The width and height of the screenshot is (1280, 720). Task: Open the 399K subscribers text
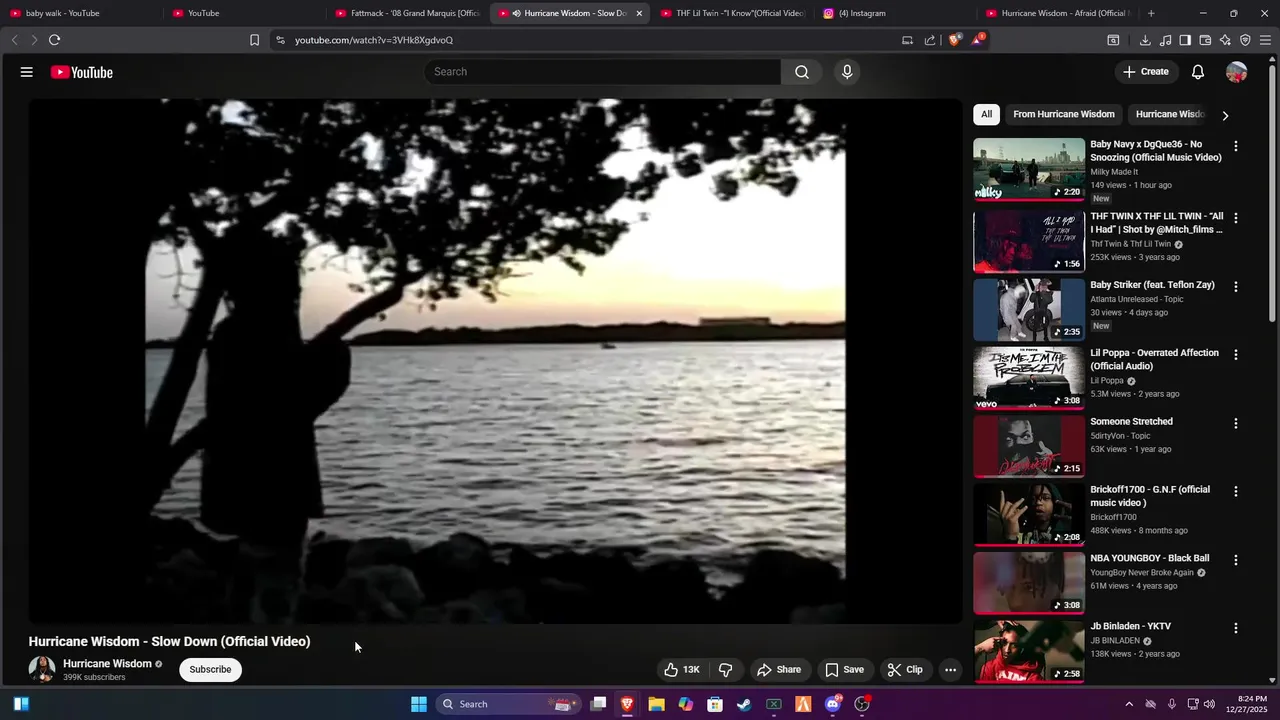pyautogui.click(x=94, y=678)
